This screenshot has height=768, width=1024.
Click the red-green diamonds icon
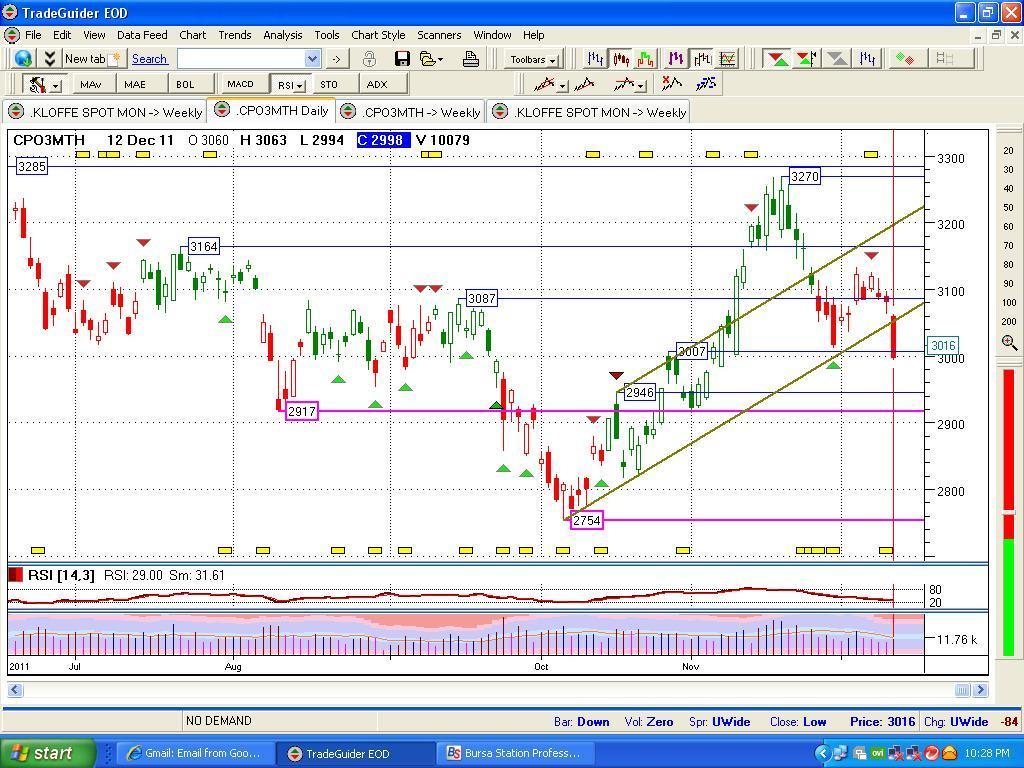[905, 59]
